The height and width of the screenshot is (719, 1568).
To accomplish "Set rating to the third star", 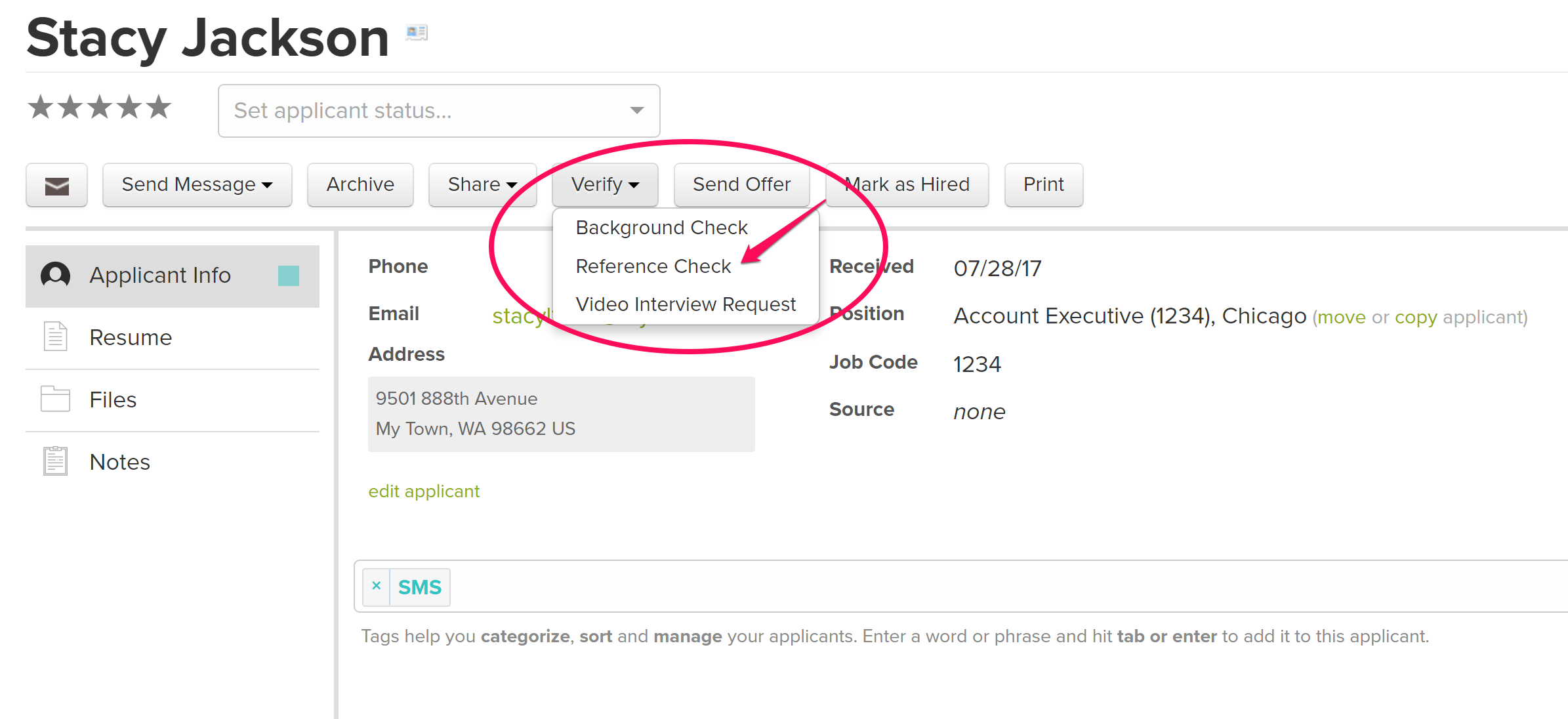I will 100,107.
